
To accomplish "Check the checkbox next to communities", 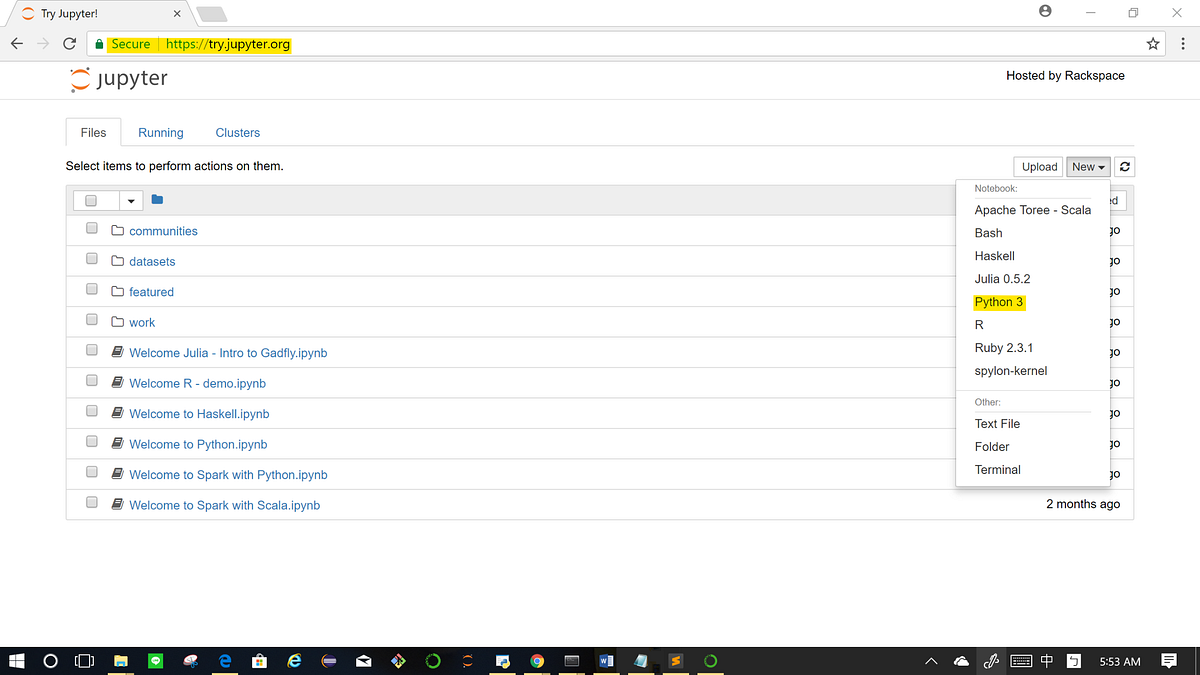I will coord(91,227).
